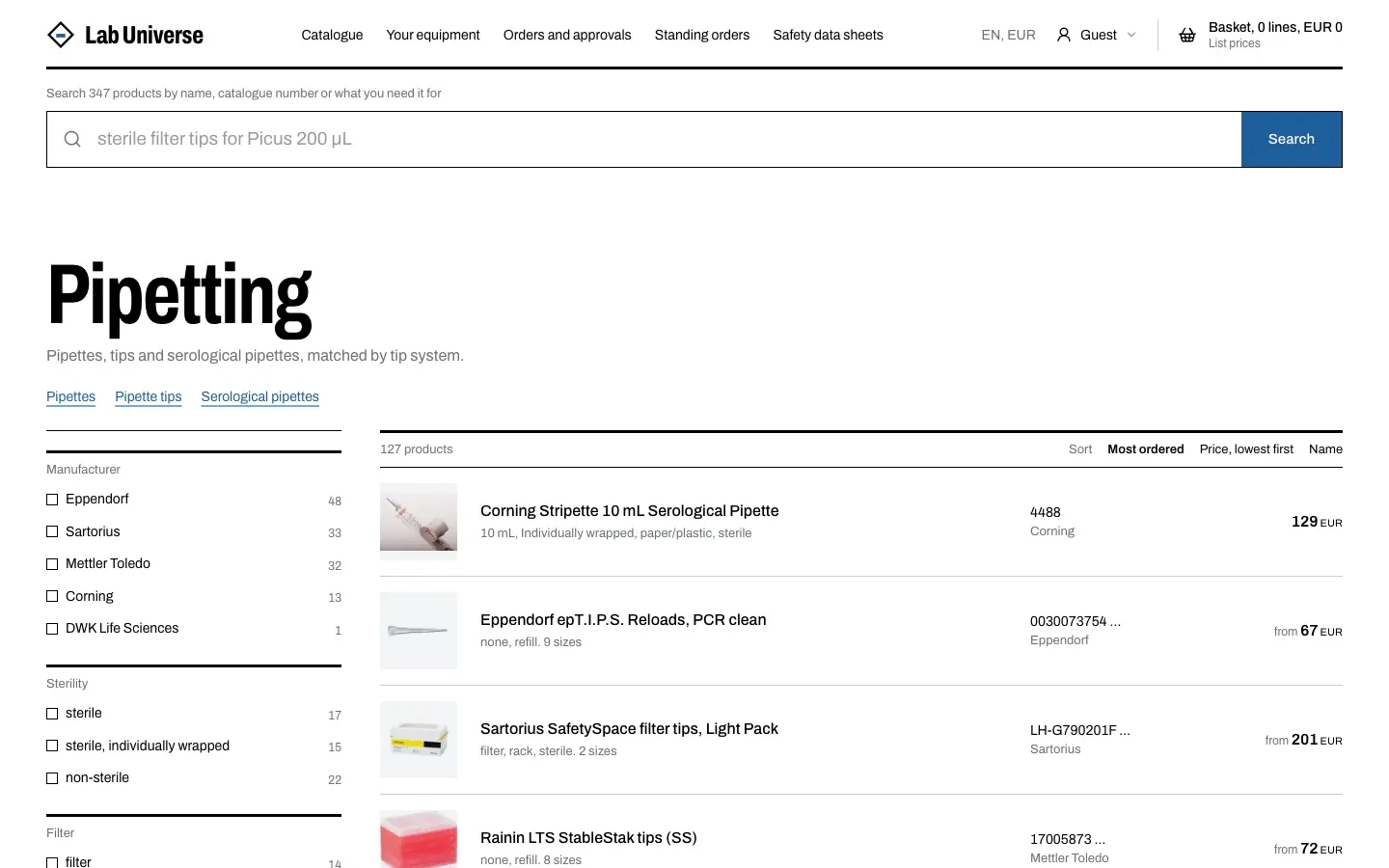Screen dimensions: 1389x868
Task: Open the basket icon
Action: pyautogui.click(x=1187, y=35)
